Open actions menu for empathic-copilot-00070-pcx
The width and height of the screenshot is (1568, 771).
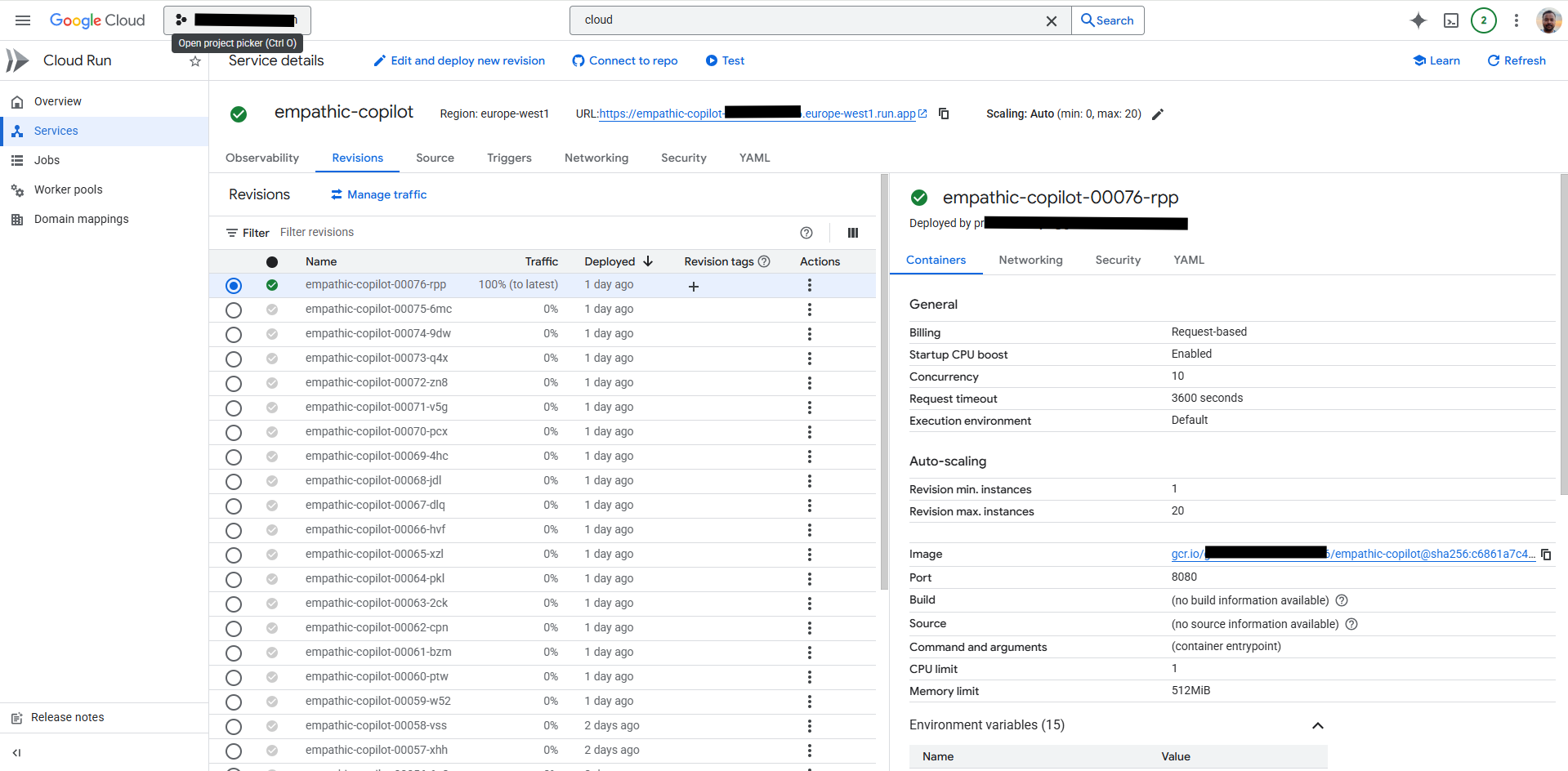(810, 432)
